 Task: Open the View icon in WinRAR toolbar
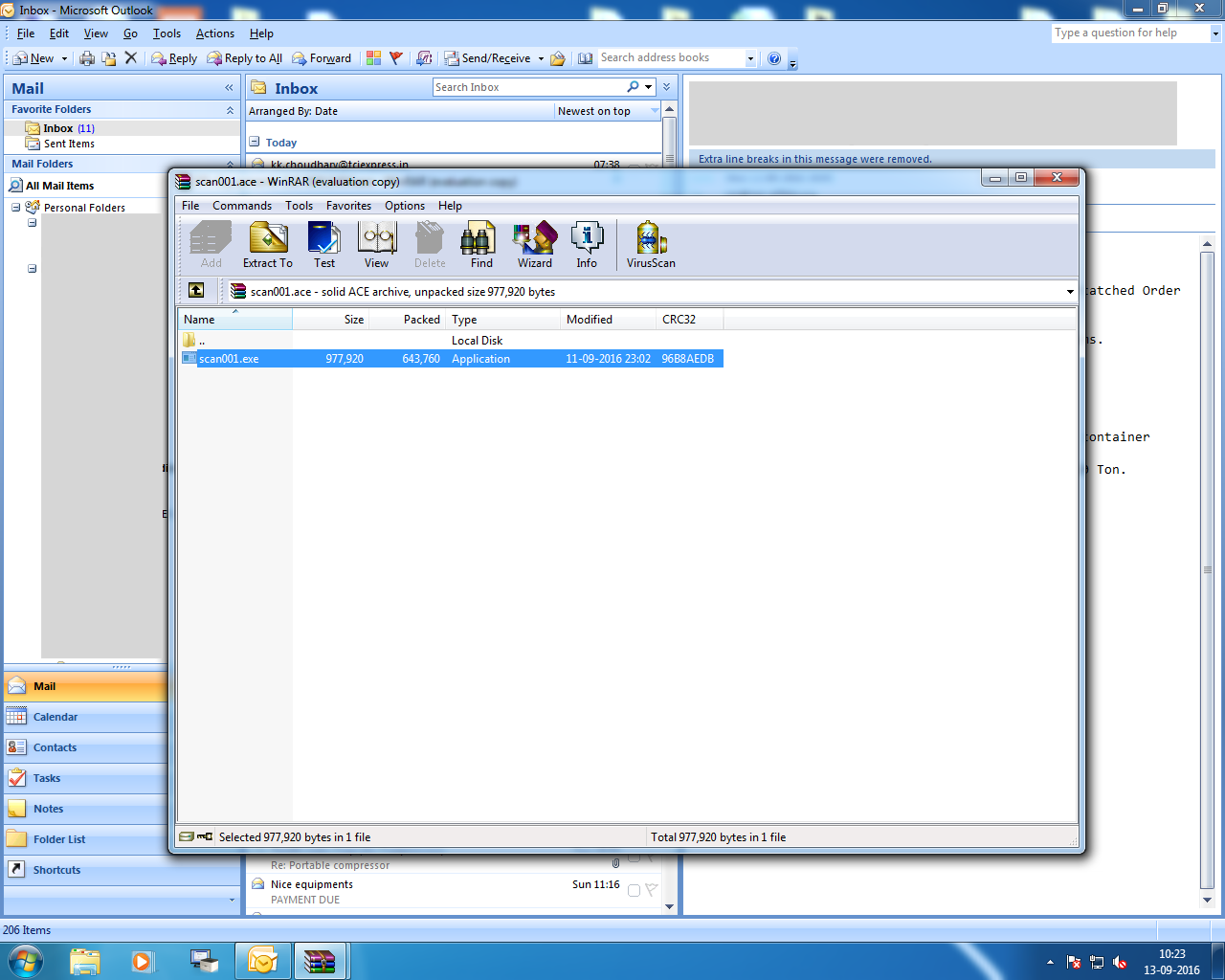376,244
